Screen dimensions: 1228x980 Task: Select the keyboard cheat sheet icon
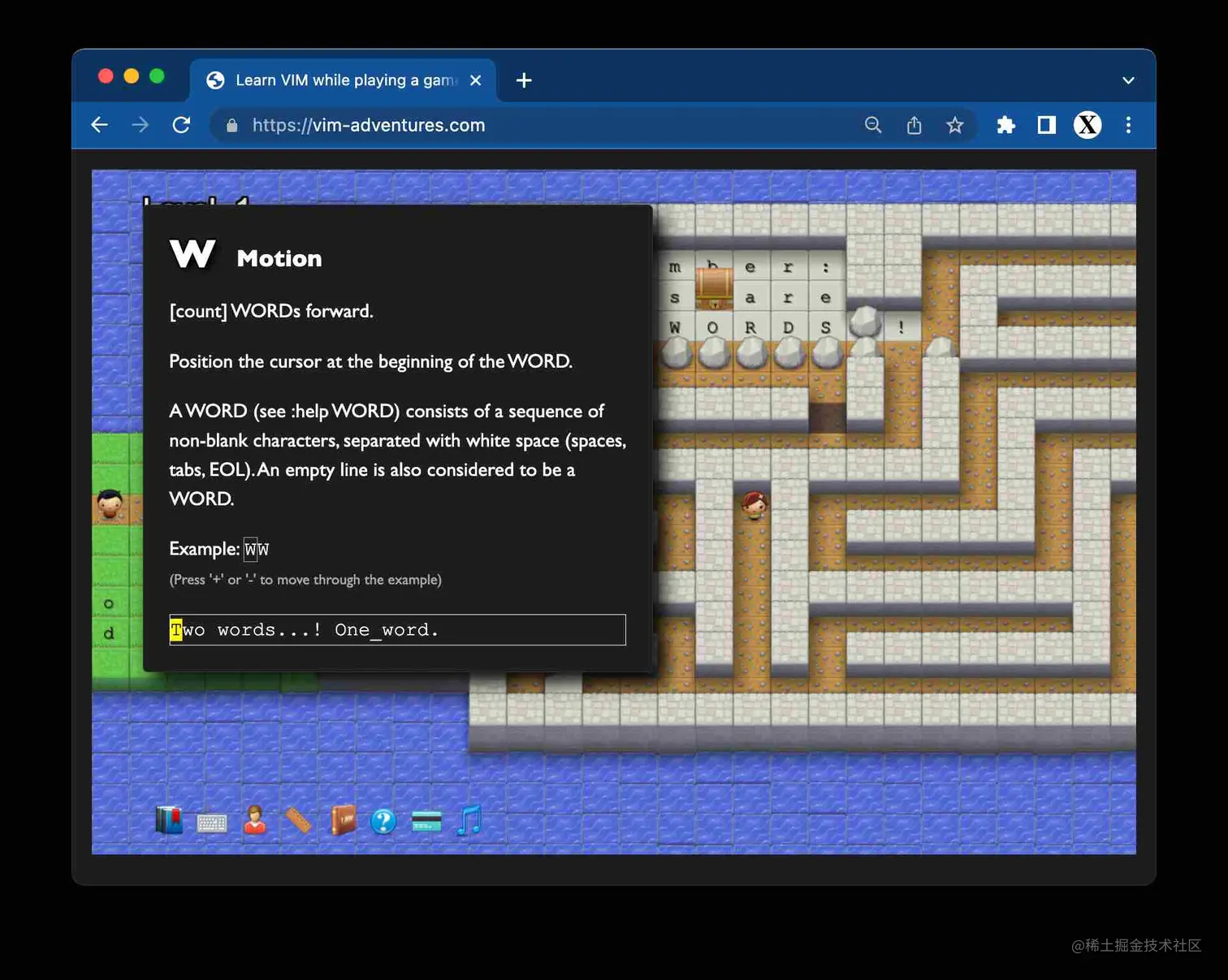[210, 822]
